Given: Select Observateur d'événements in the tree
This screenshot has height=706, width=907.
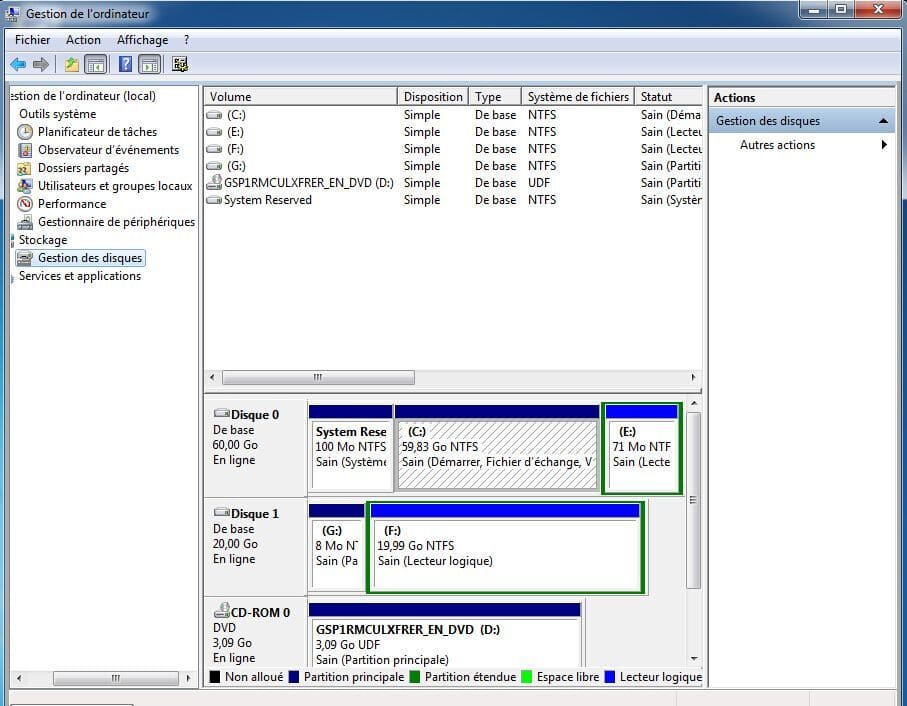Looking at the screenshot, I should point(108,150).
